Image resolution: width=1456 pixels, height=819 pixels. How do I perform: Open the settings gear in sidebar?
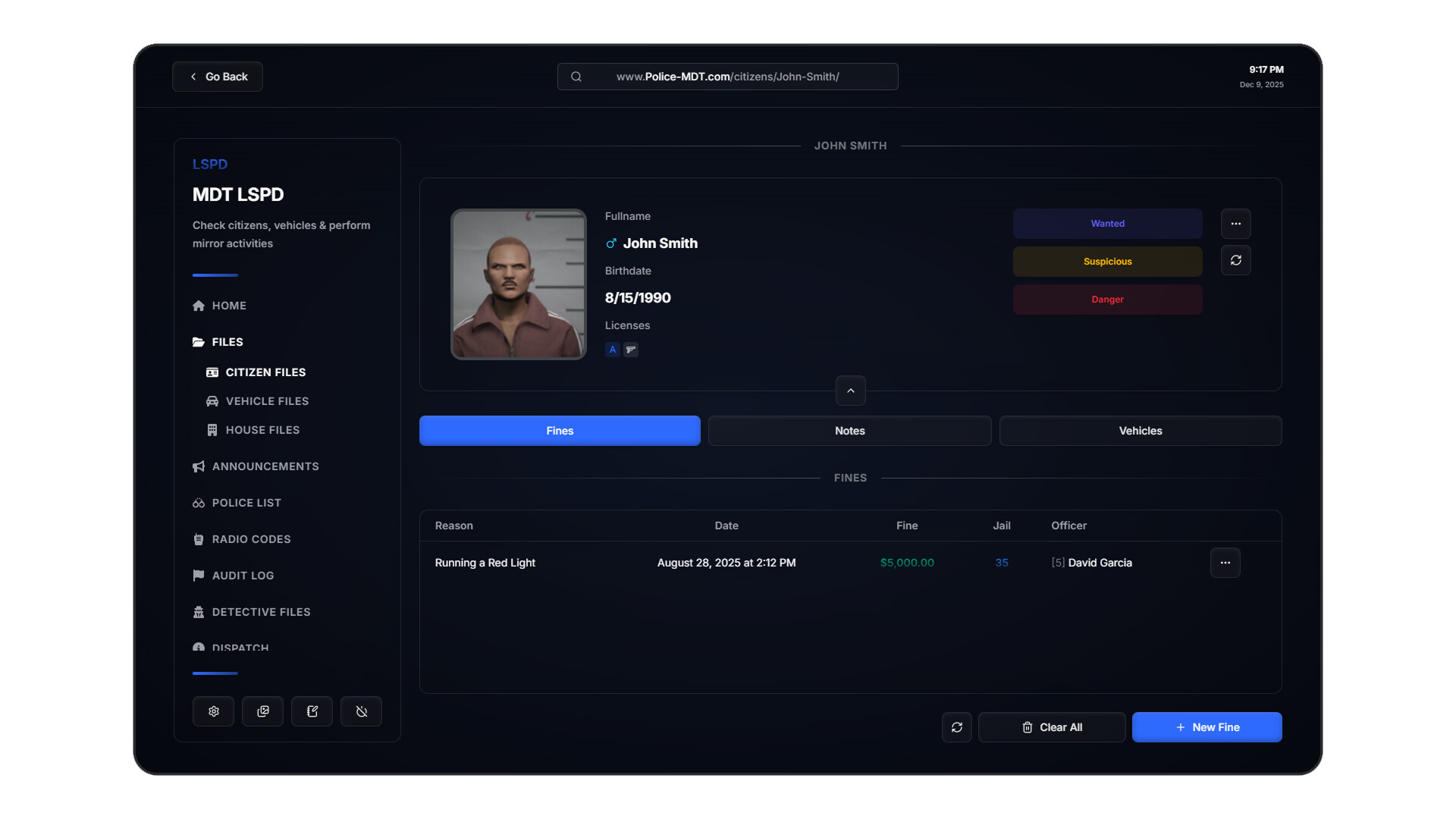tap(213, 711)
